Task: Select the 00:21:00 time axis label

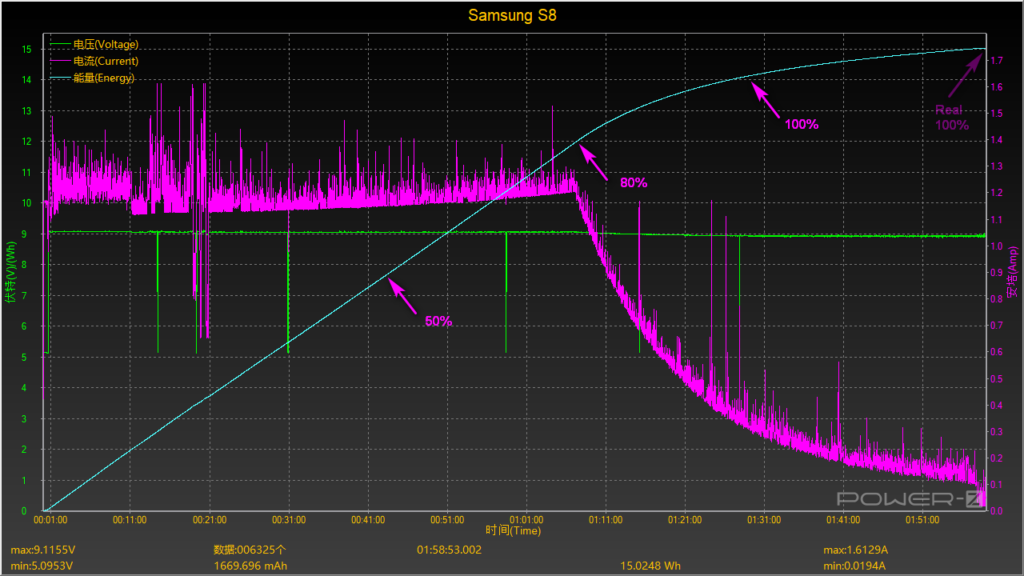Action: tap(210, 520)
